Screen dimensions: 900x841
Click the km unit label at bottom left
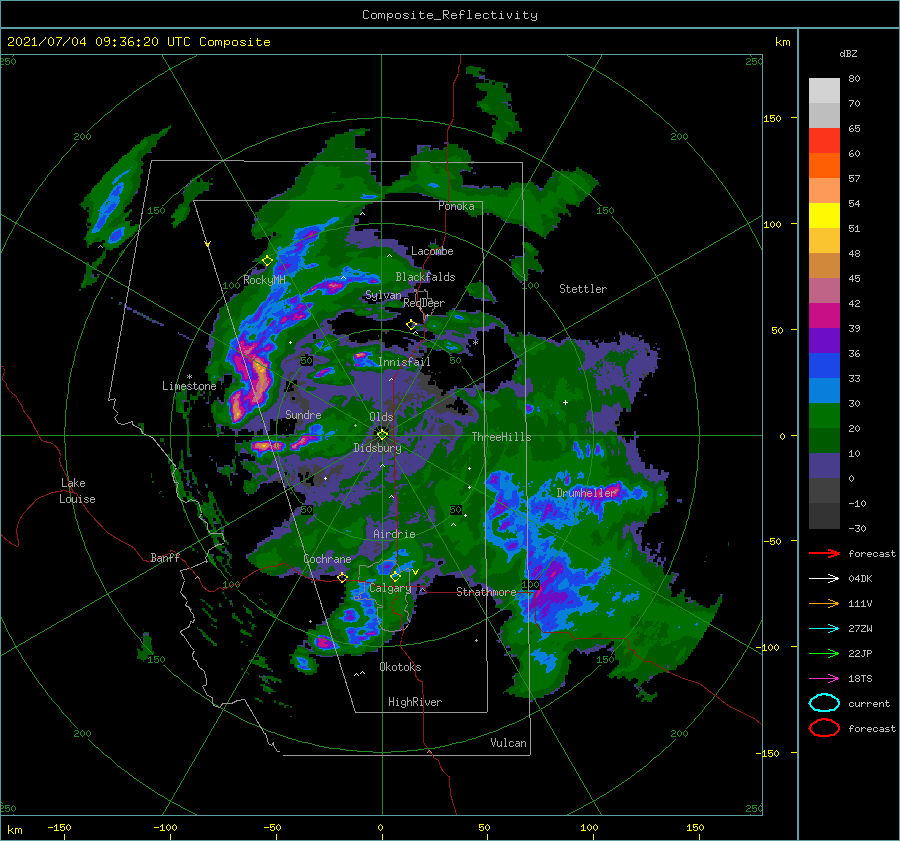(x=14, y=830)
